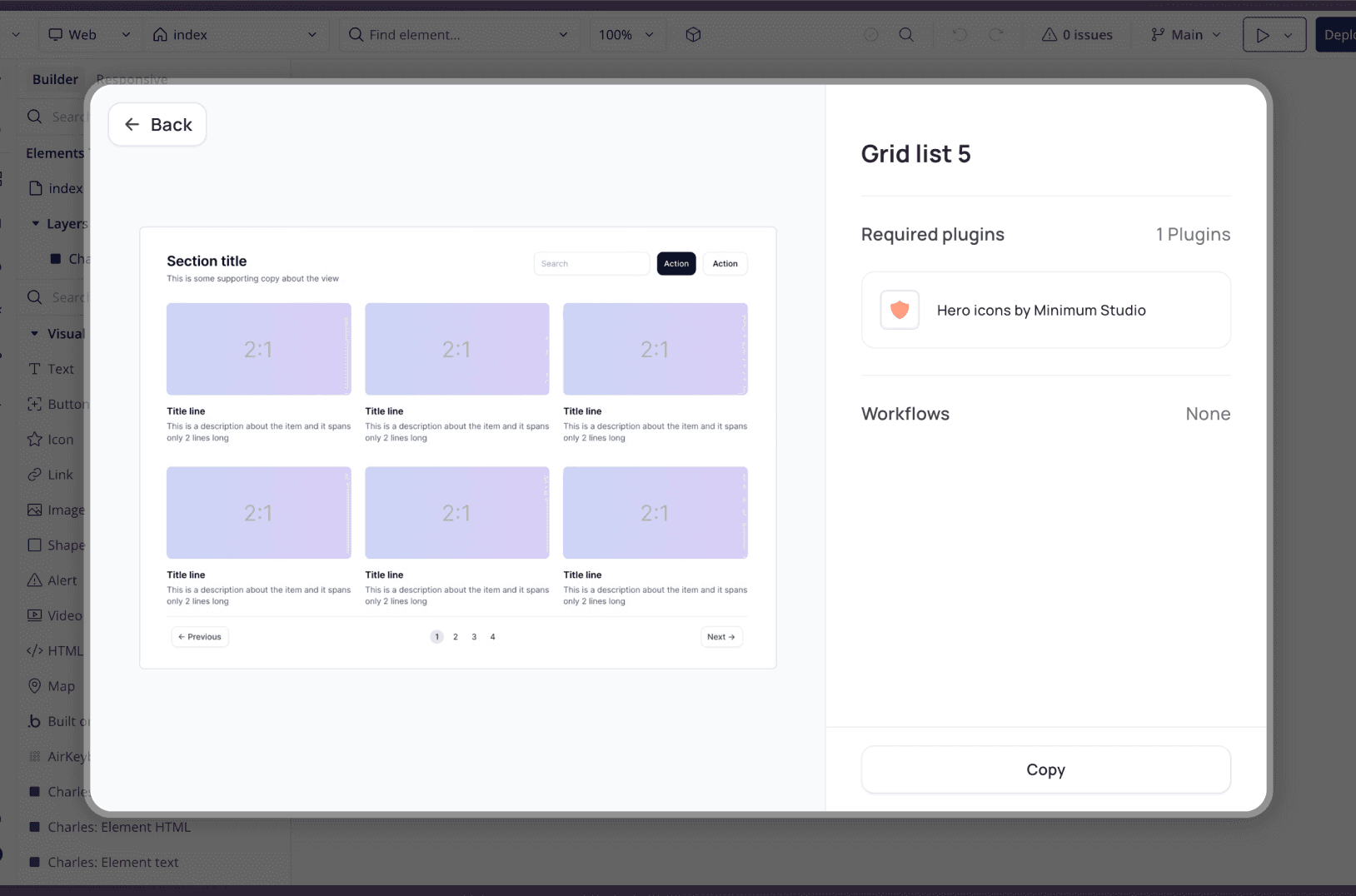The height and width of the screenshot is (896, 1356).
Task: Click the first 2:1 grid preview thumbnail
Action: (x=258, y=349)
